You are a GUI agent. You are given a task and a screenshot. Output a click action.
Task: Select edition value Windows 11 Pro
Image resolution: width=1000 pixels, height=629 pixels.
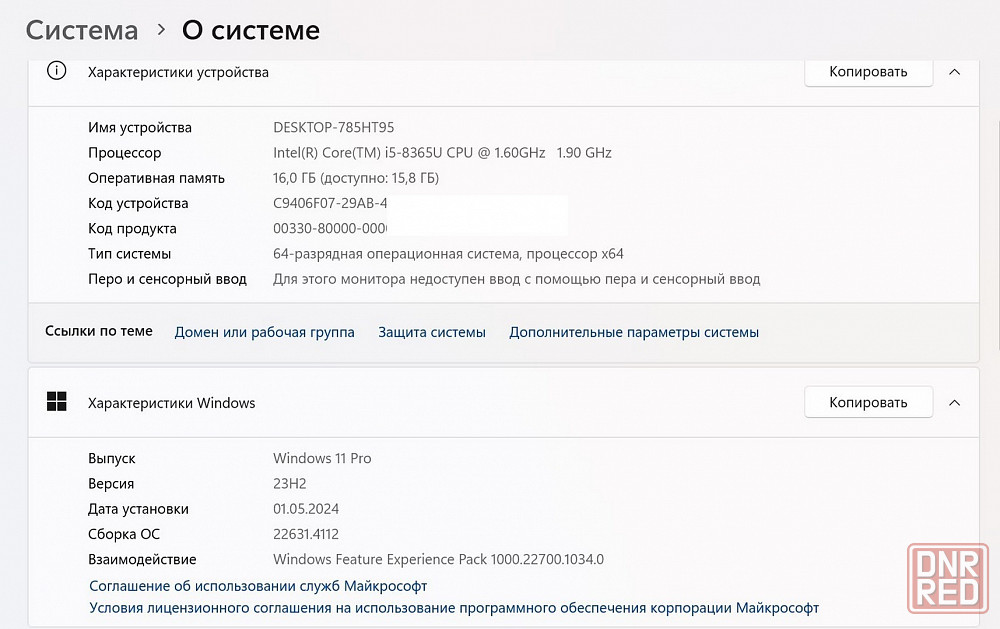(322, 458)
